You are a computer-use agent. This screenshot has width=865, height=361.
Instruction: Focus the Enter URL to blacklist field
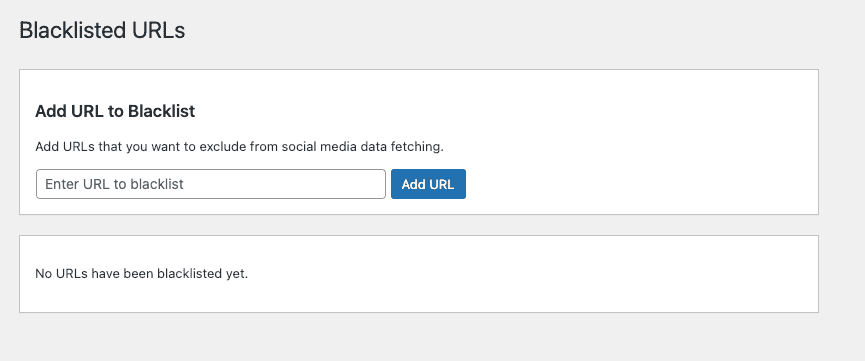211,184
